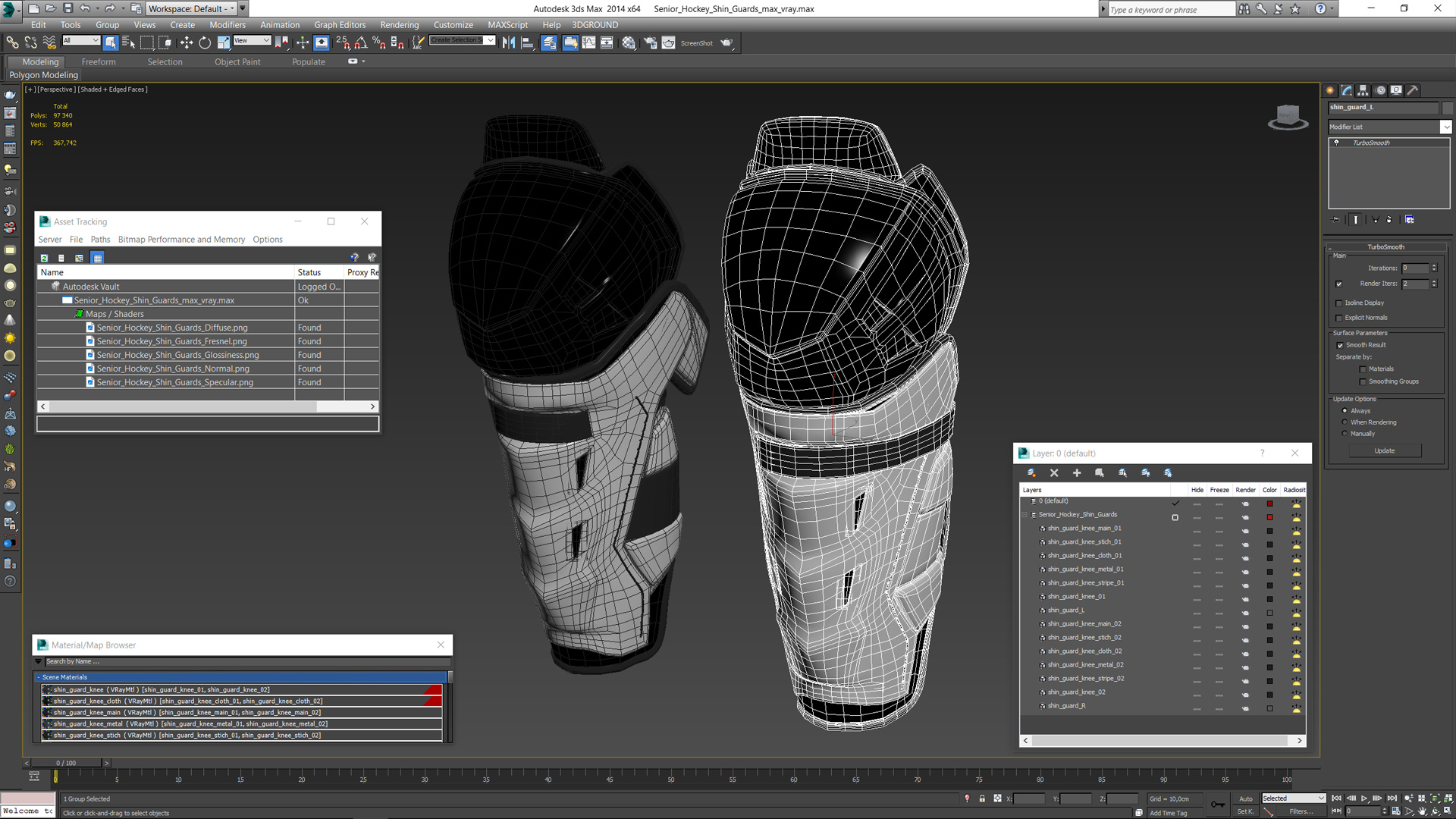Select the Always update option
This screenshot has height=819, width=1456.
[1345, 411]
